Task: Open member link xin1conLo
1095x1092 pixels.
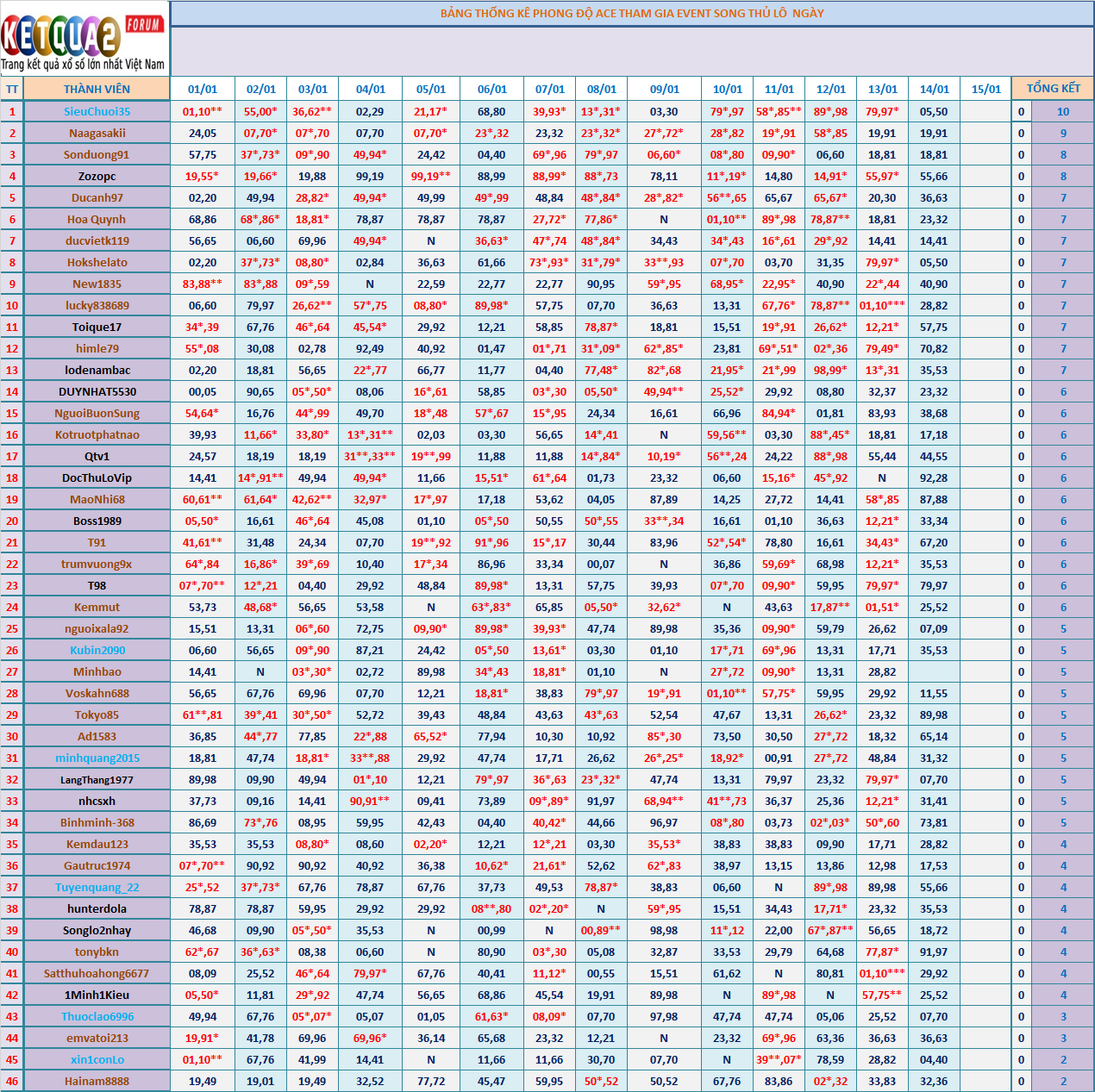Action: 97,1059
